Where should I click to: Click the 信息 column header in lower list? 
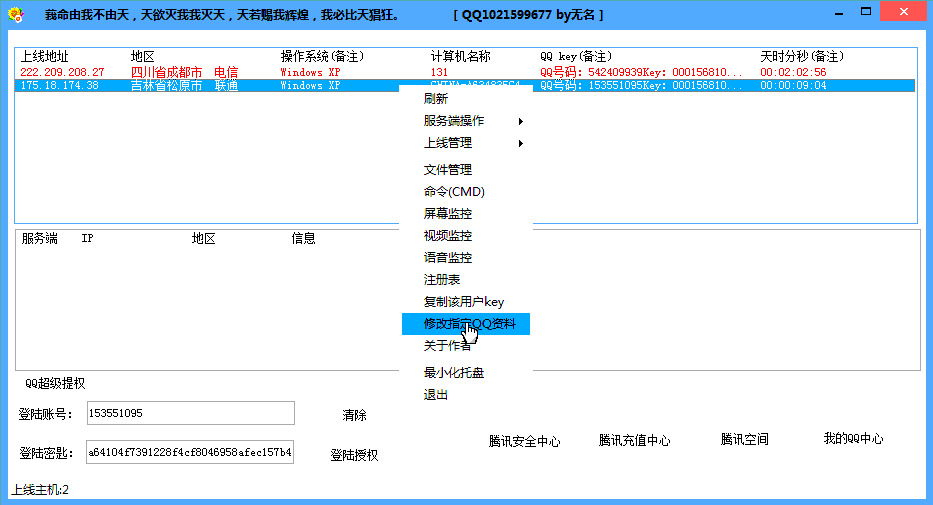303,239
